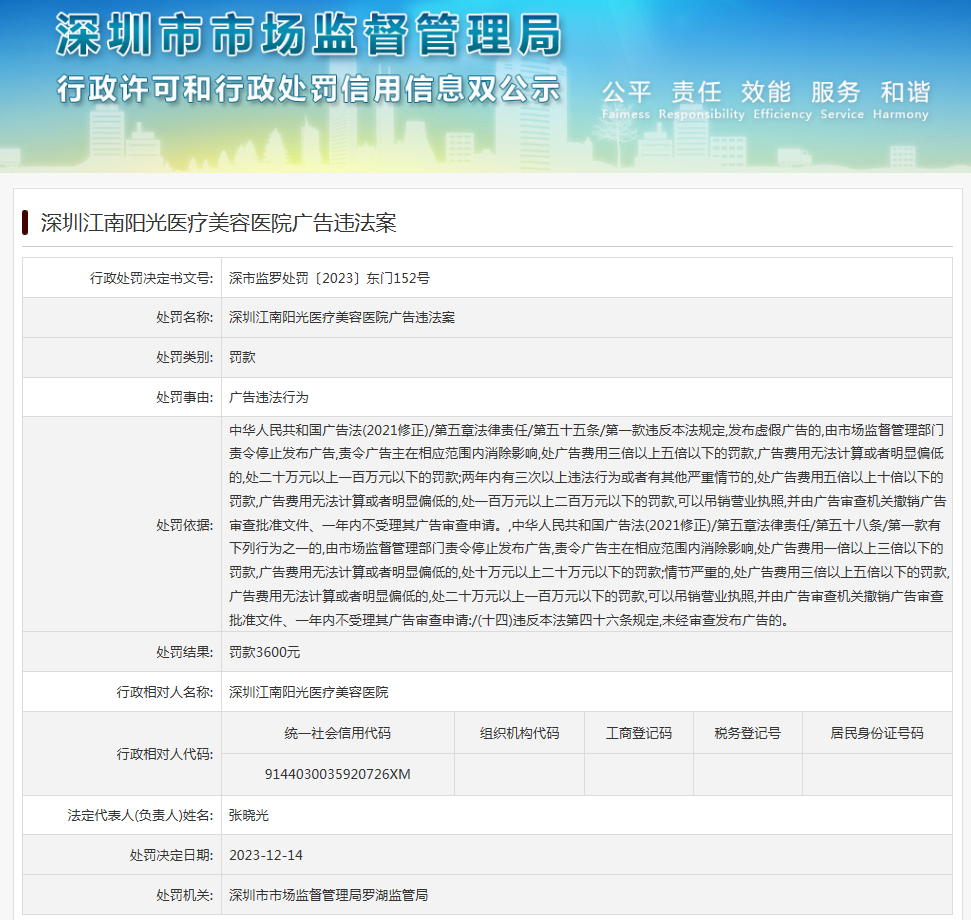971x920 pixels.
Task: Click the 广告违法行为 reason value
Action: click(269, 397)
